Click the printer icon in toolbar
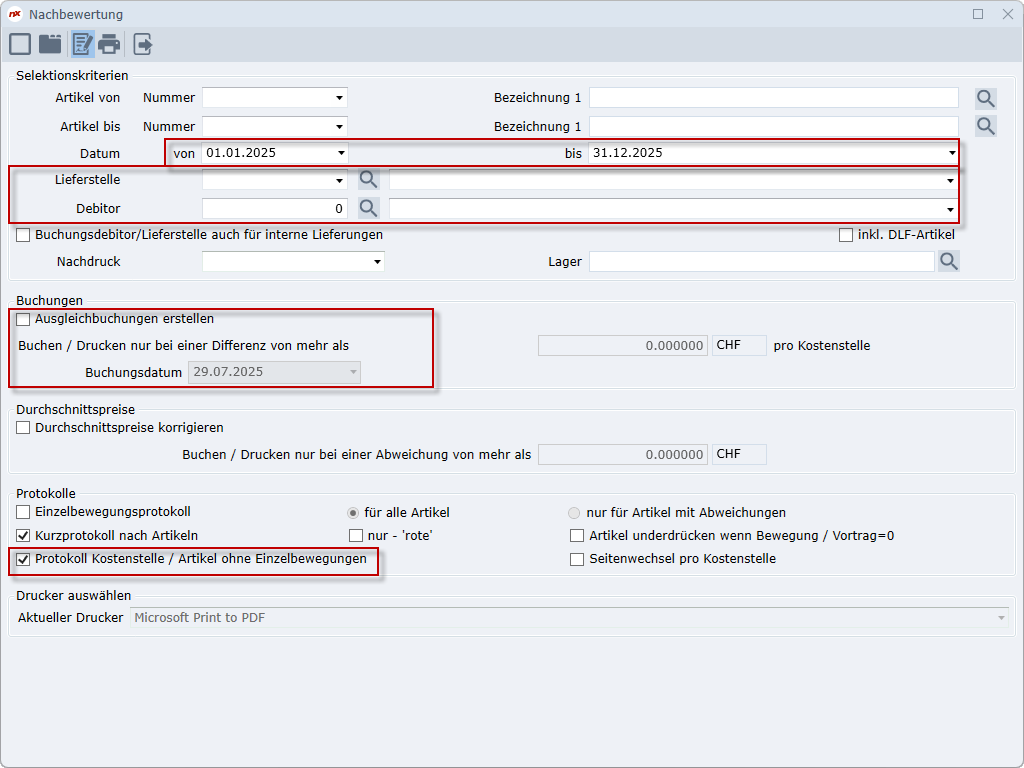1024x768 pixels. tap(109, 44)
